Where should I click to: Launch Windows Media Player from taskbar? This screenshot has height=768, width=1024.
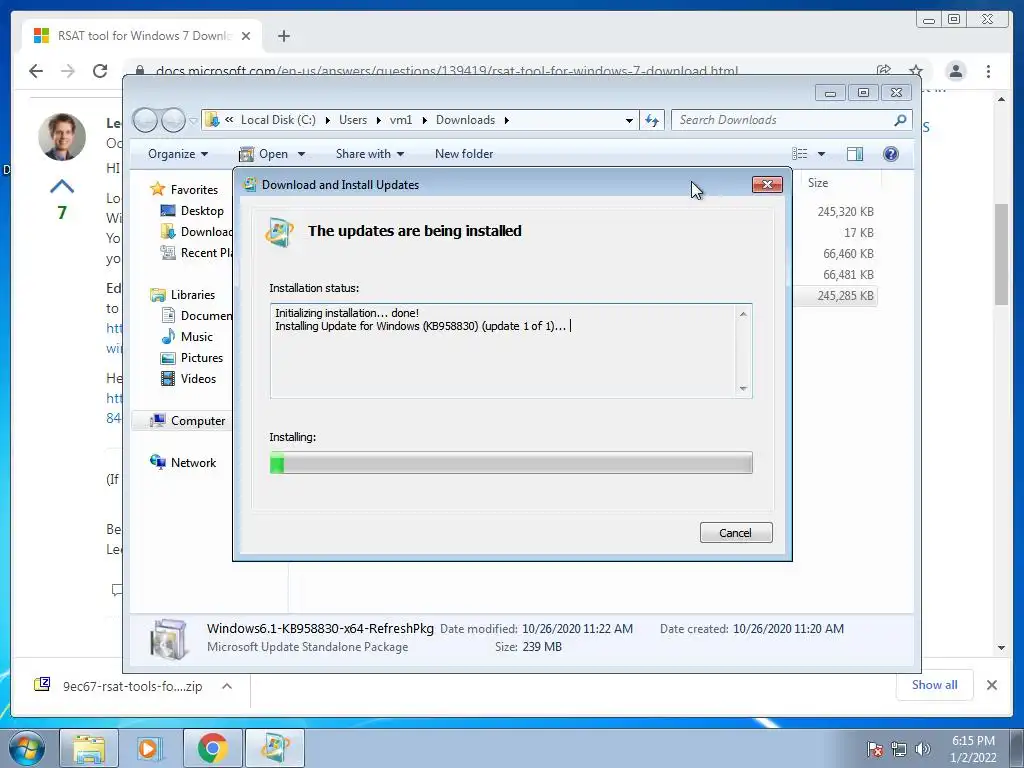click(x=150, y=748)
